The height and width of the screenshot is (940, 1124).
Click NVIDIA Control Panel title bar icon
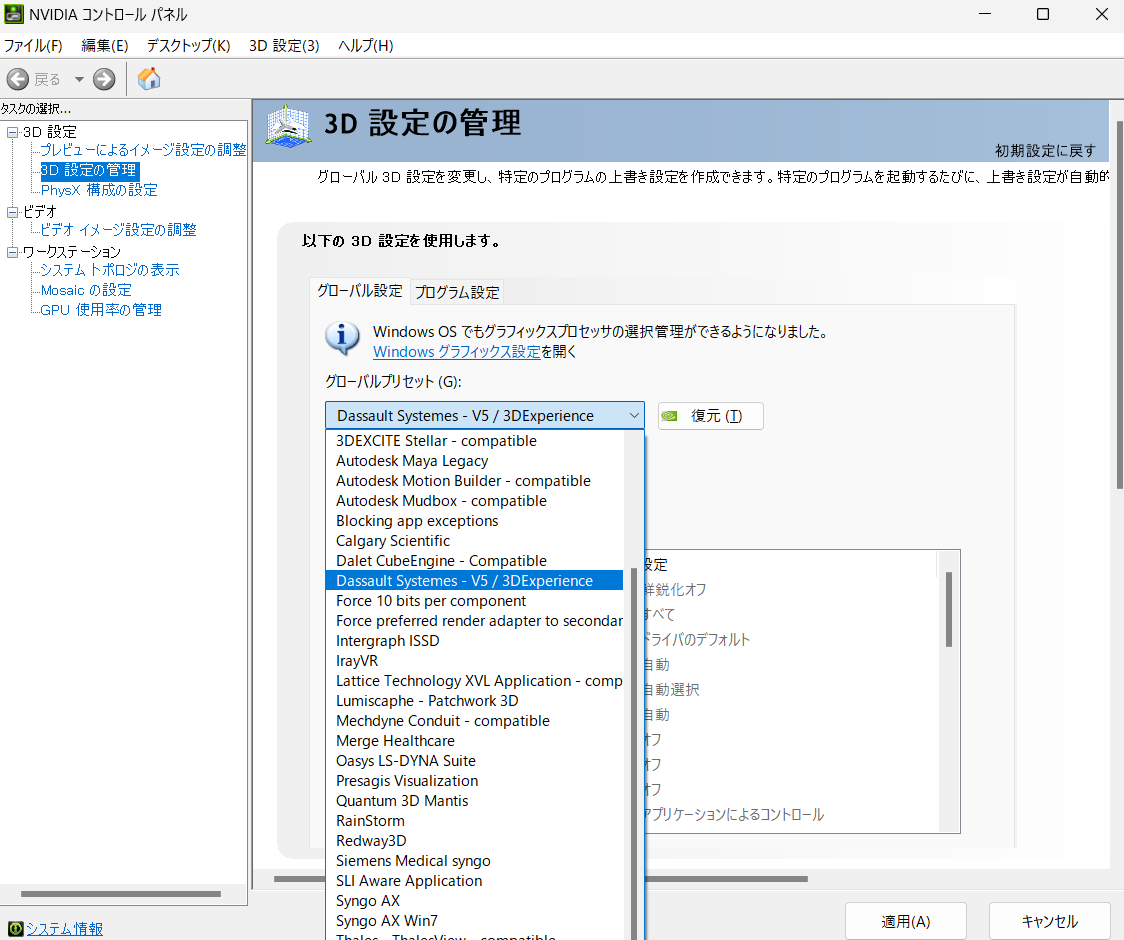point(14,14)
